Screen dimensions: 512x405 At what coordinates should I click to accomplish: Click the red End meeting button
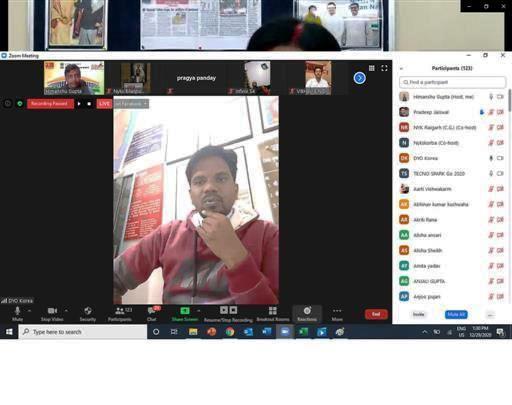pyautogui.click(x=376, y=314)
